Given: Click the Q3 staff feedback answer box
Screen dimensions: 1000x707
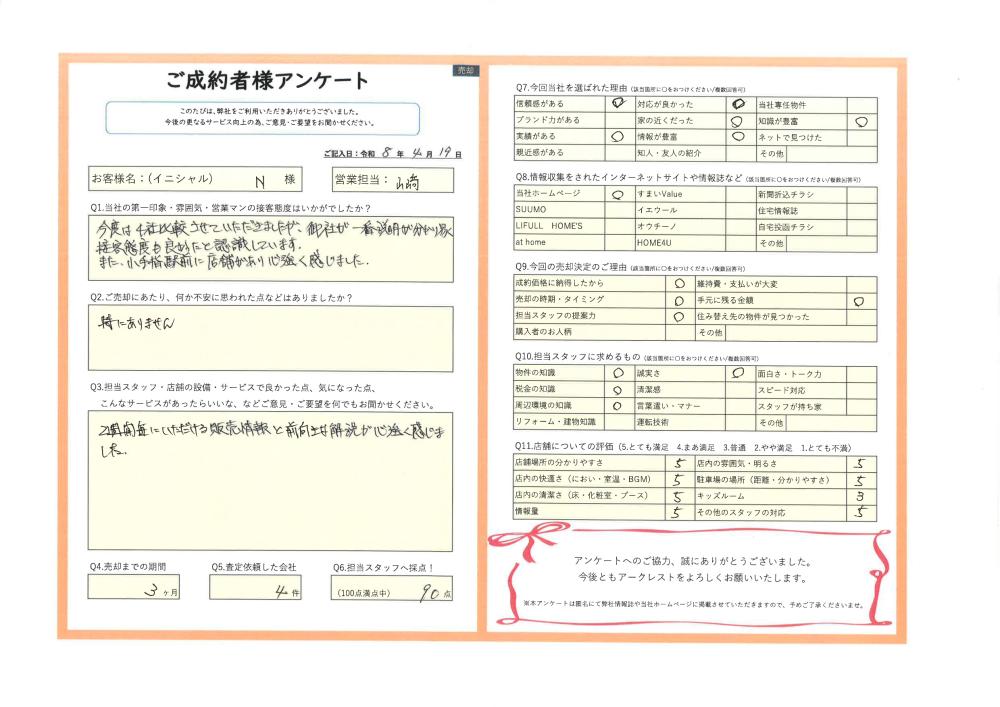Looking at the screenshot, I should coord(270,478).
